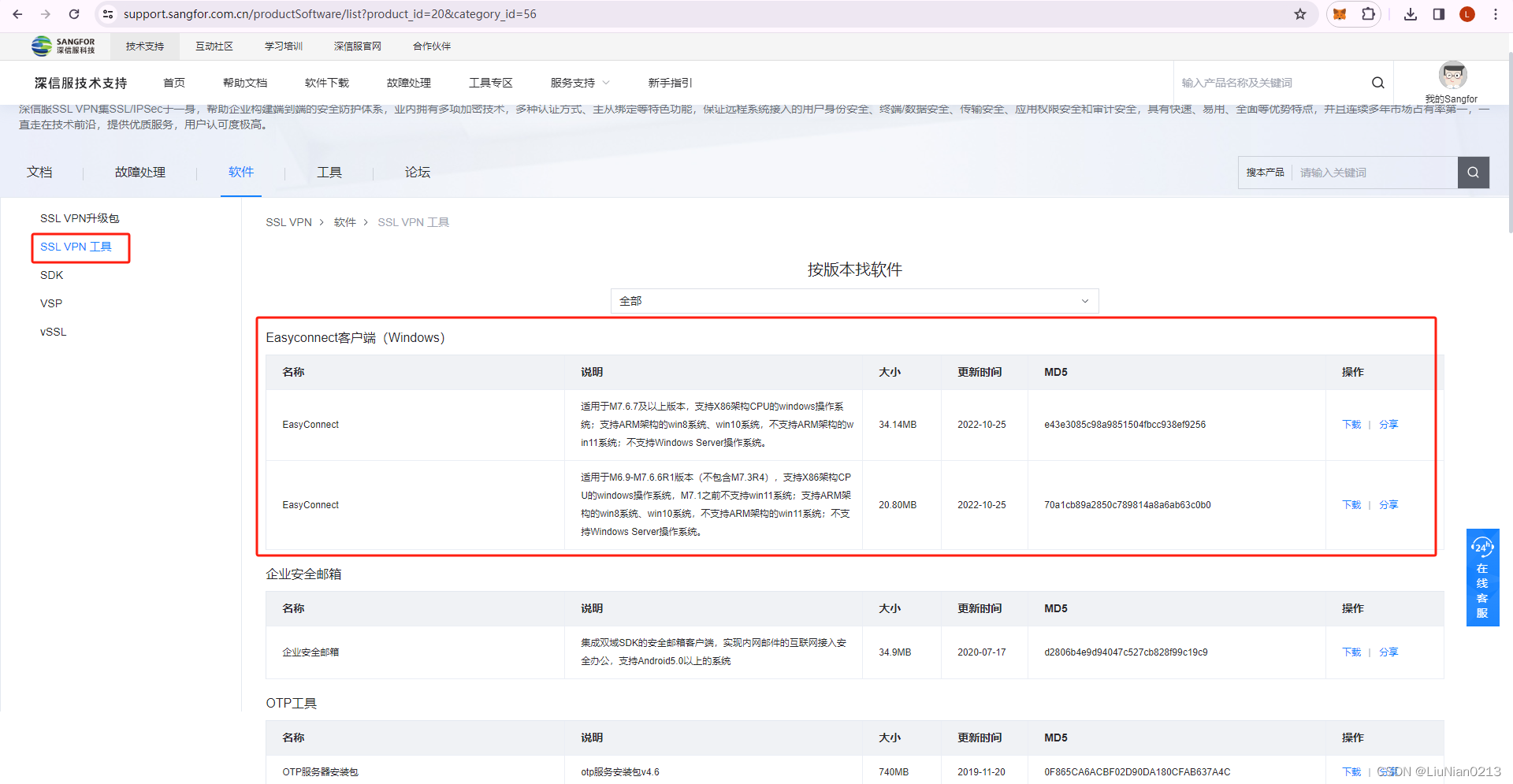1513x784 pixels.
Task: Open 软件下载 in navigation
Action: pyautogui.click(x=327, y=83)
